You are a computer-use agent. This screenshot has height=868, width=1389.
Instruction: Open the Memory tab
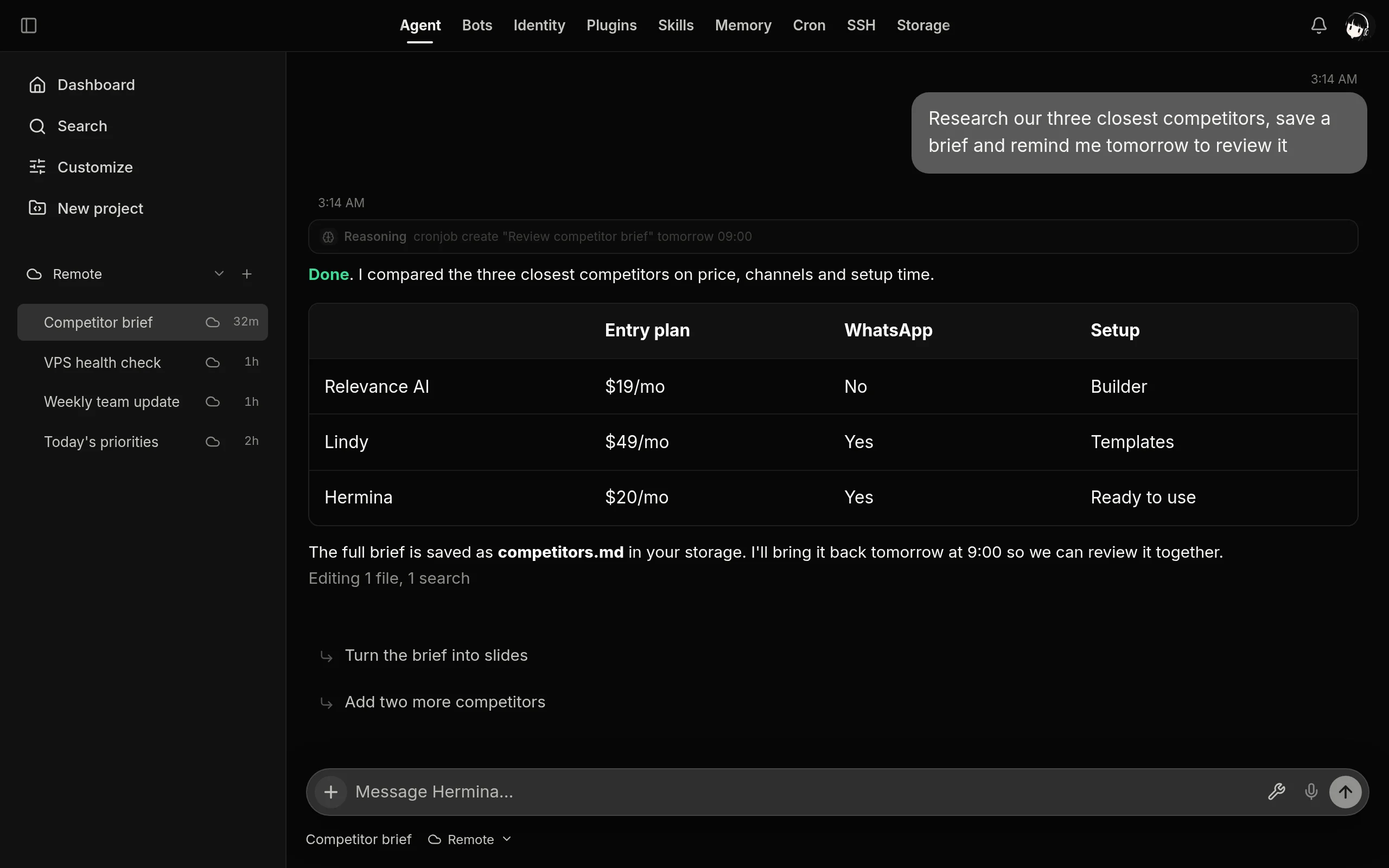click(x=743, y=25)
